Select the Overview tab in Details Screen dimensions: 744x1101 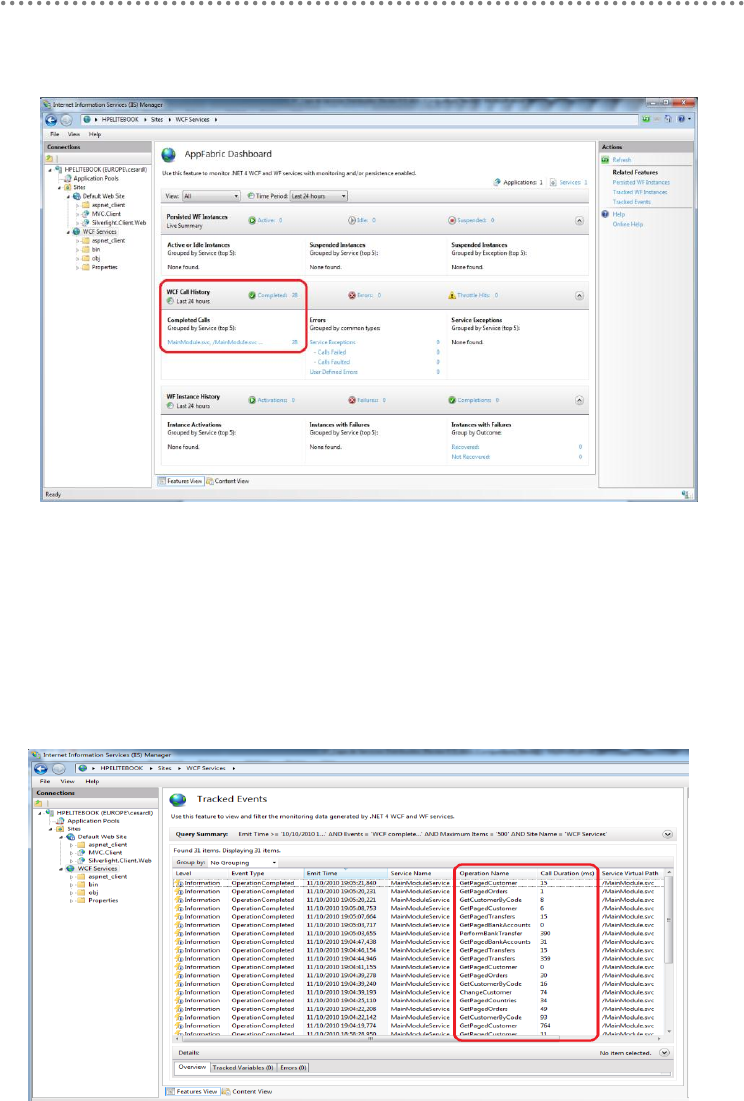point(192,1067)
